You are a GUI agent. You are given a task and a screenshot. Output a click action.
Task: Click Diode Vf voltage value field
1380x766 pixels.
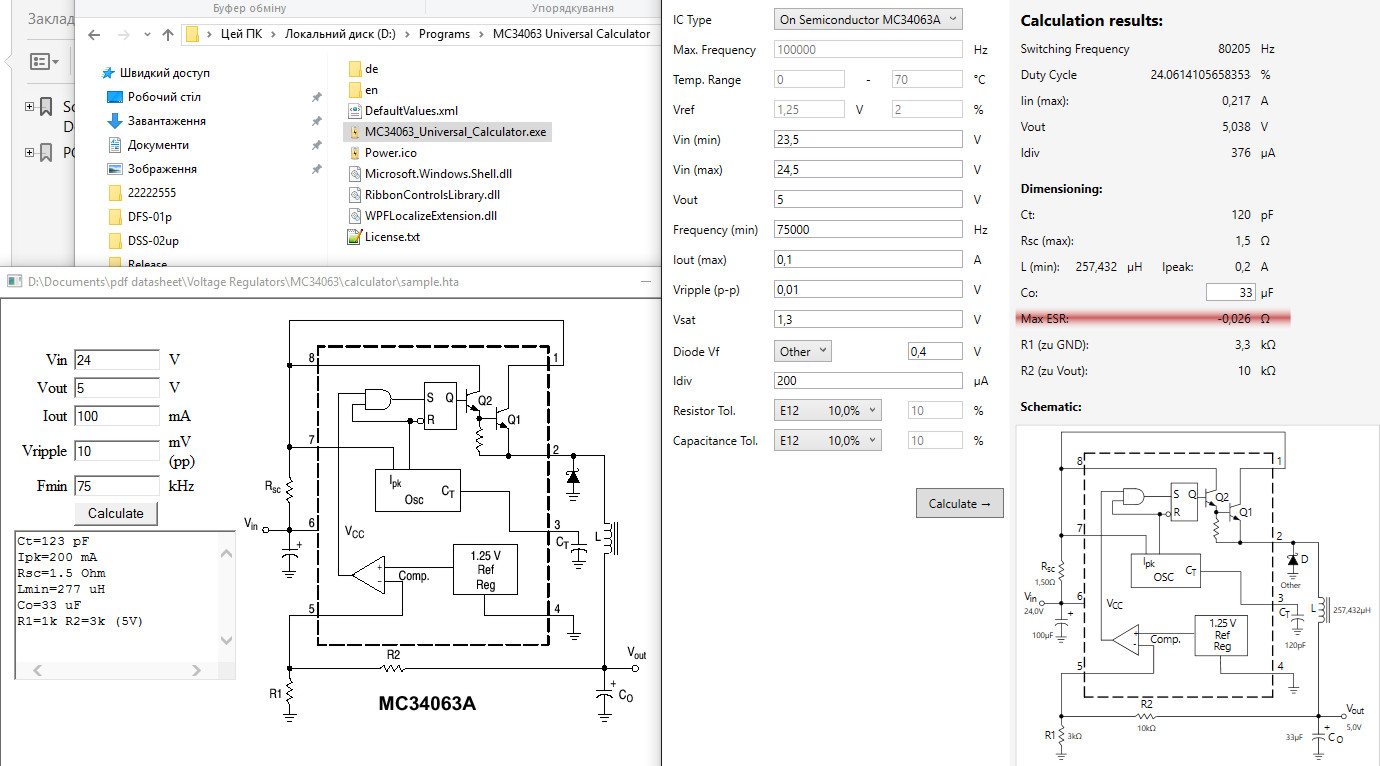coord(935,351)
